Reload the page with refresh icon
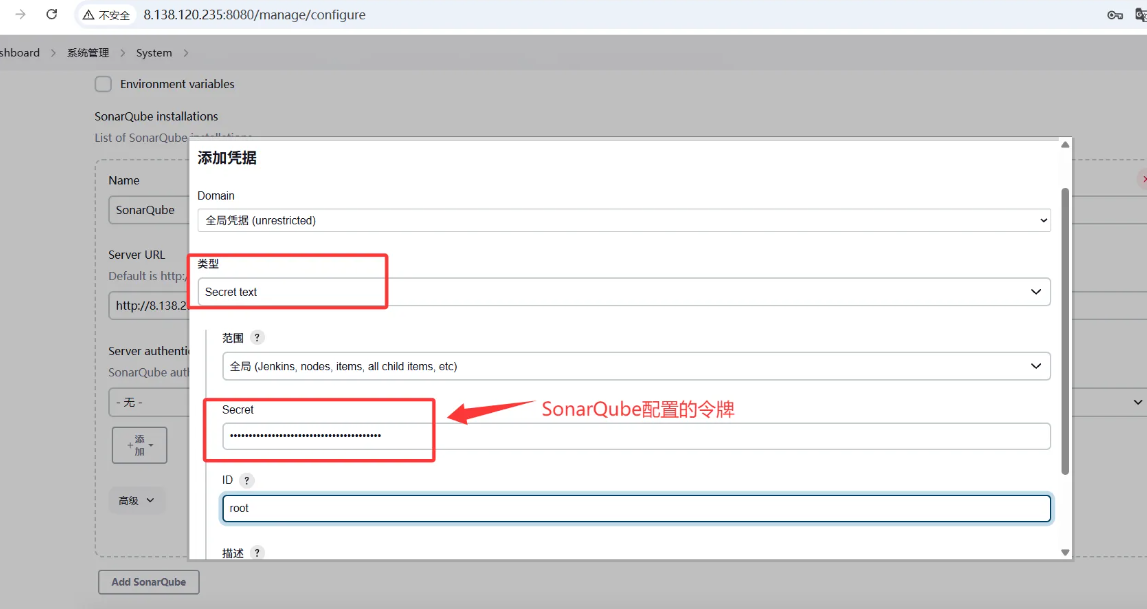 coord(52,14)
